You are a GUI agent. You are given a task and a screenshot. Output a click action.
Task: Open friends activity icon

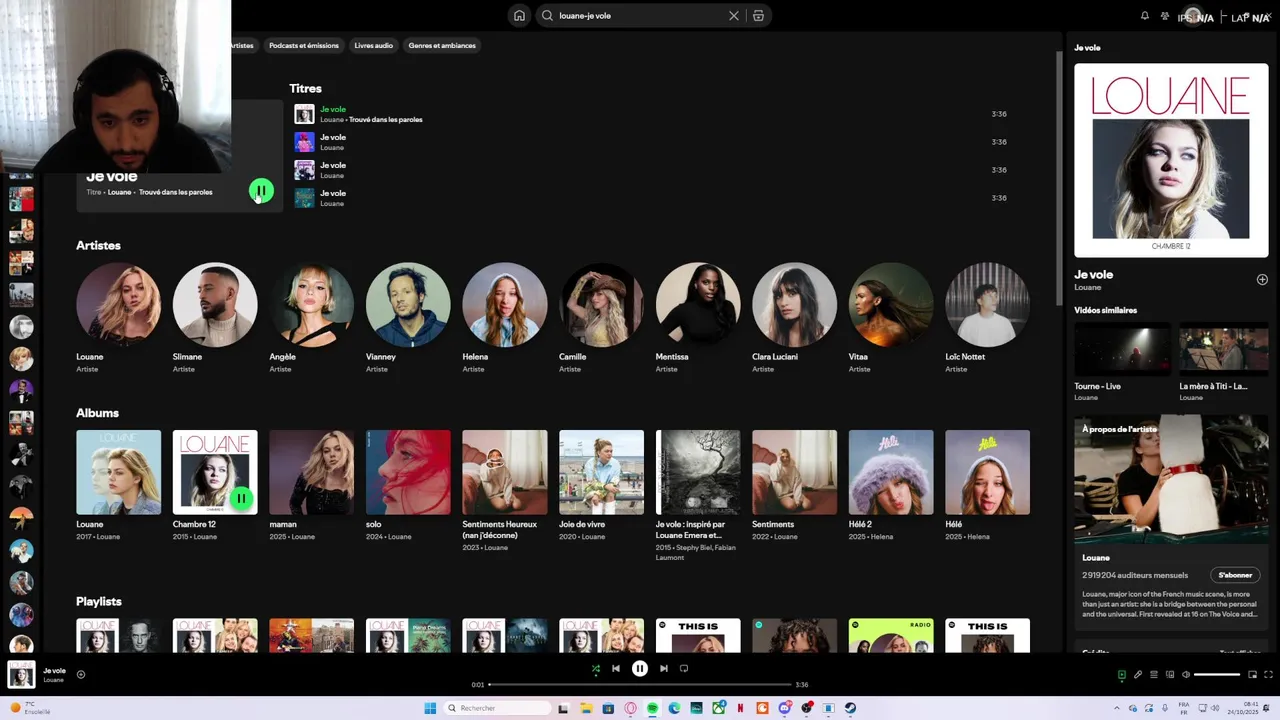(1165, 16)
